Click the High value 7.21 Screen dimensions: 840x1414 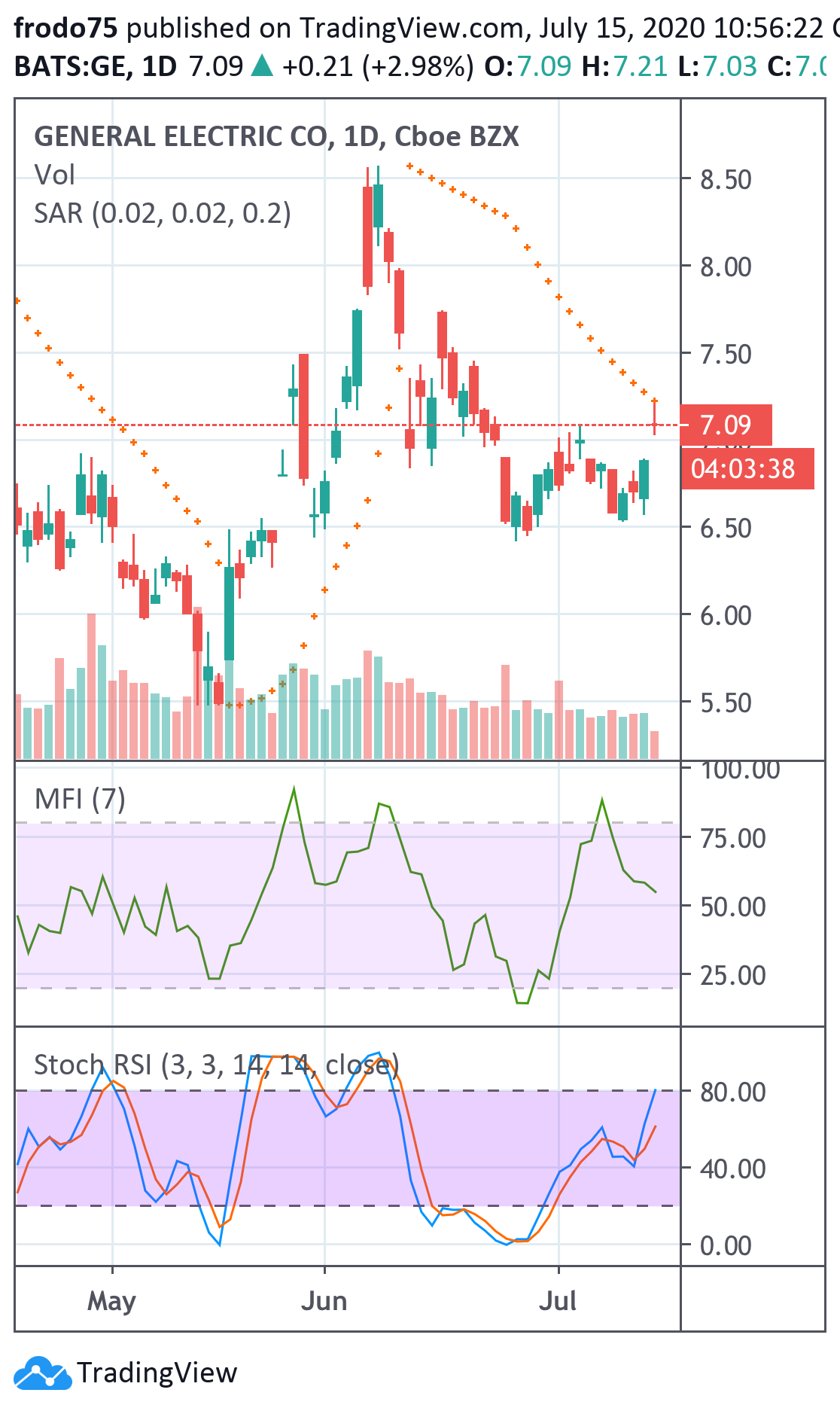[641, 66]
